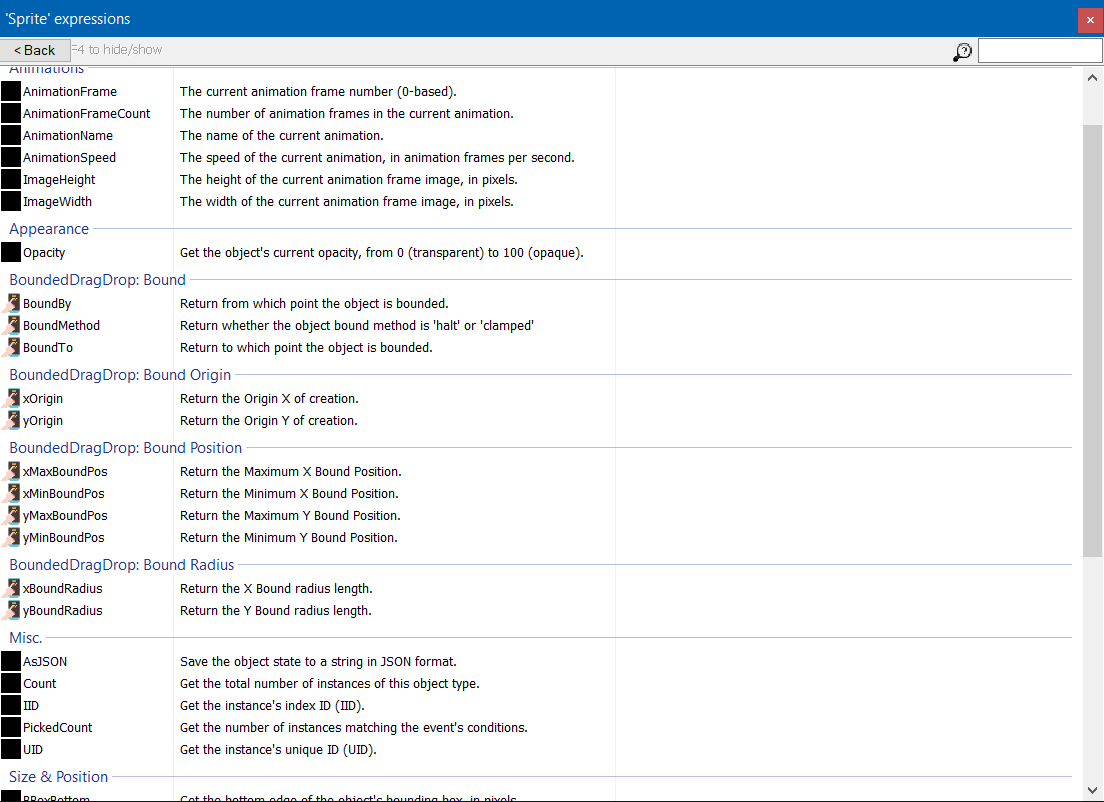Click the Animations category header

(x=47, y=67)
